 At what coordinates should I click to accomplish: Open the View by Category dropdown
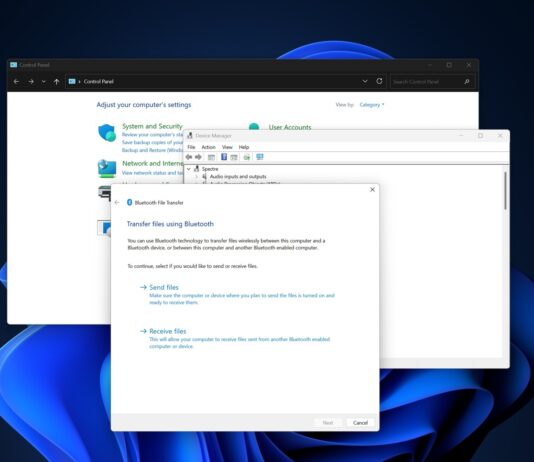coord(372,105)
